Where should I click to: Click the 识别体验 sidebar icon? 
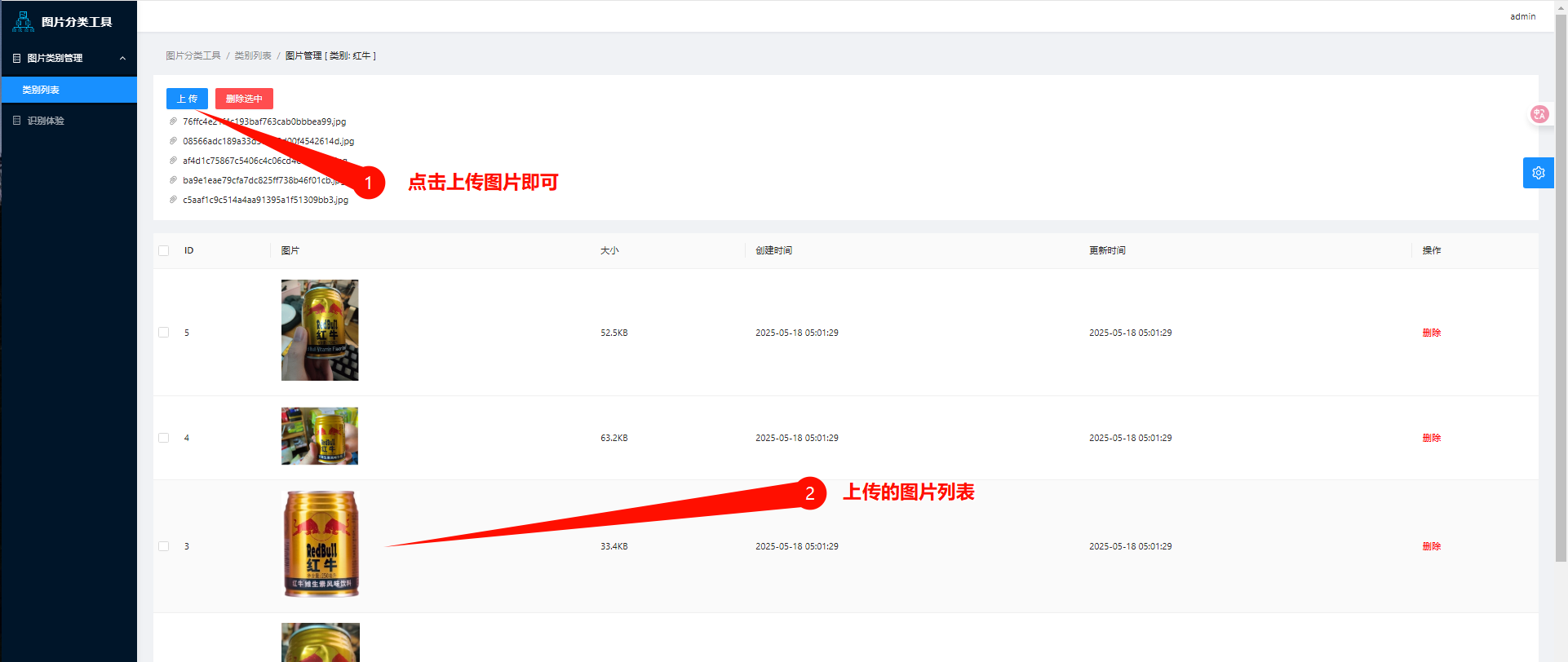pos(17,121)
